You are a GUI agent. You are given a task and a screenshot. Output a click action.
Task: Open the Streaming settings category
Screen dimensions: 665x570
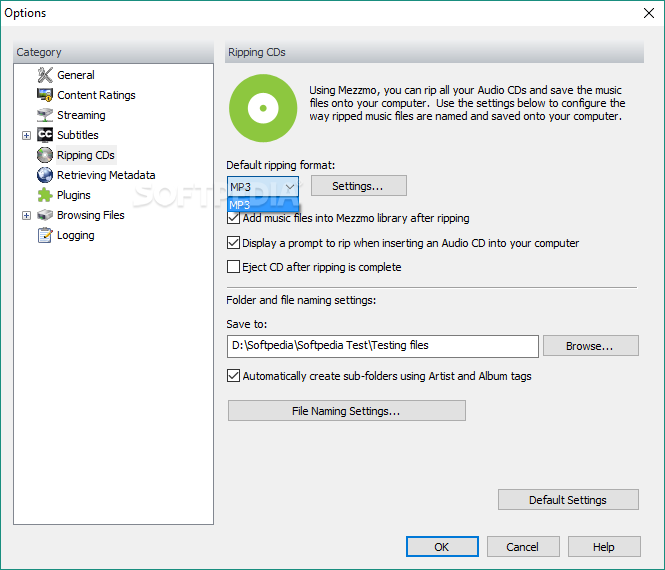[81, 115]
